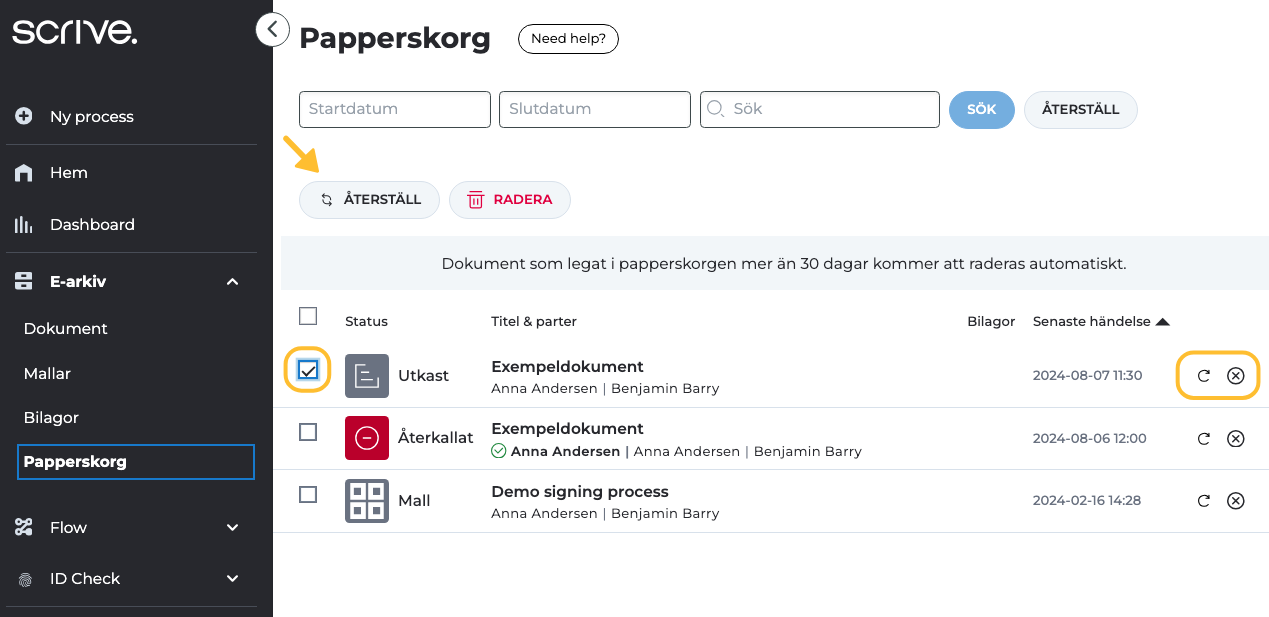This screenshot has height=617, width=1269.
Task: Collapse the E-arkiv section
Action: coord(233,282)
